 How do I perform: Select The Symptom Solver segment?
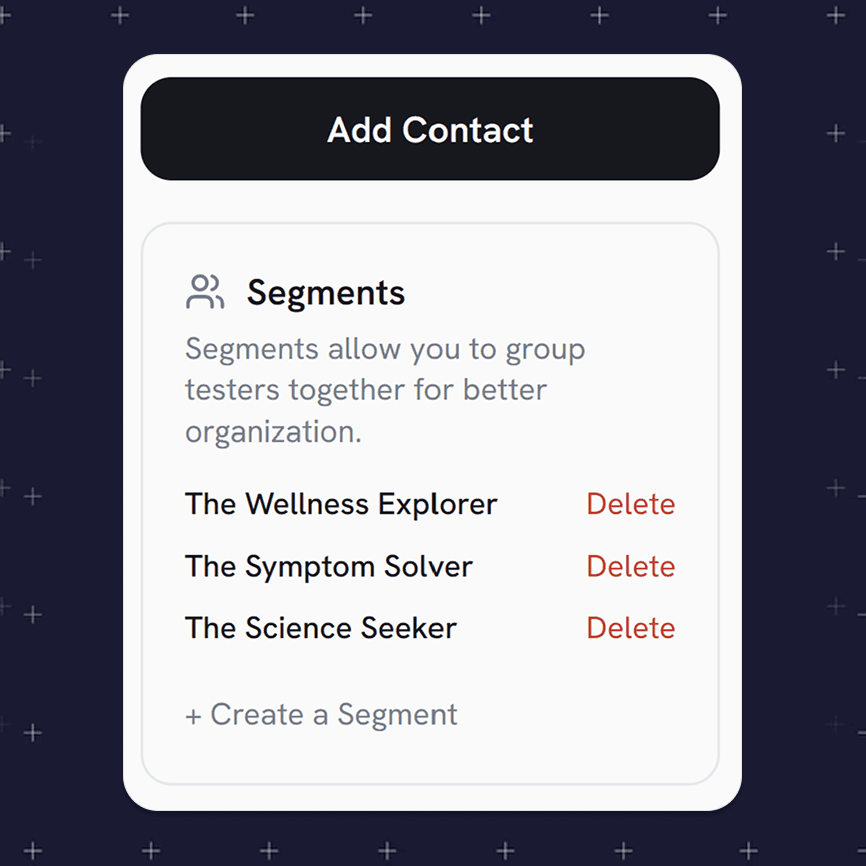(x=328, y=566)
